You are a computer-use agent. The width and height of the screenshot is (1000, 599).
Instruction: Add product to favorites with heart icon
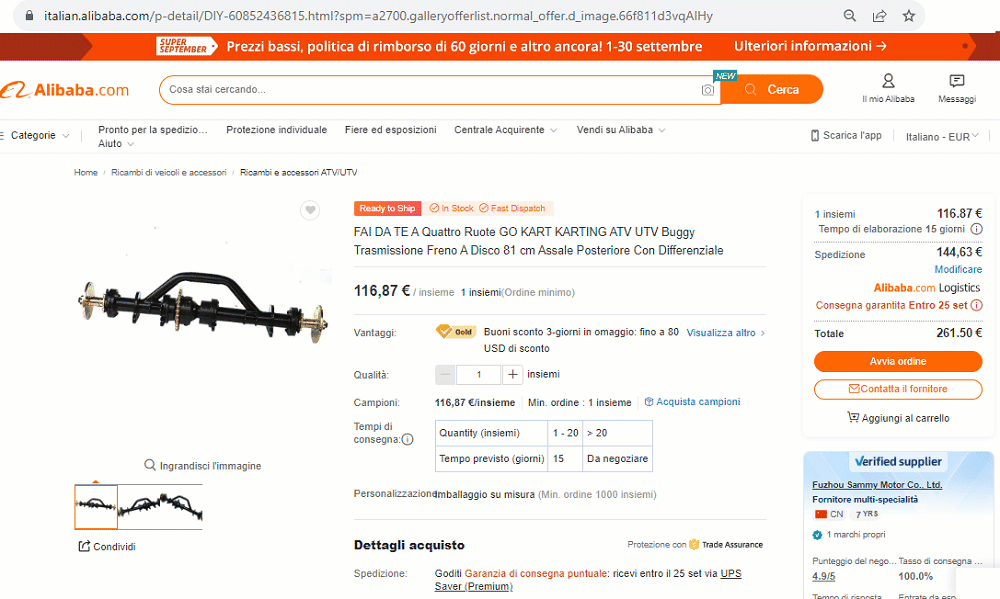pyautogui.click(x=310, y=210)
